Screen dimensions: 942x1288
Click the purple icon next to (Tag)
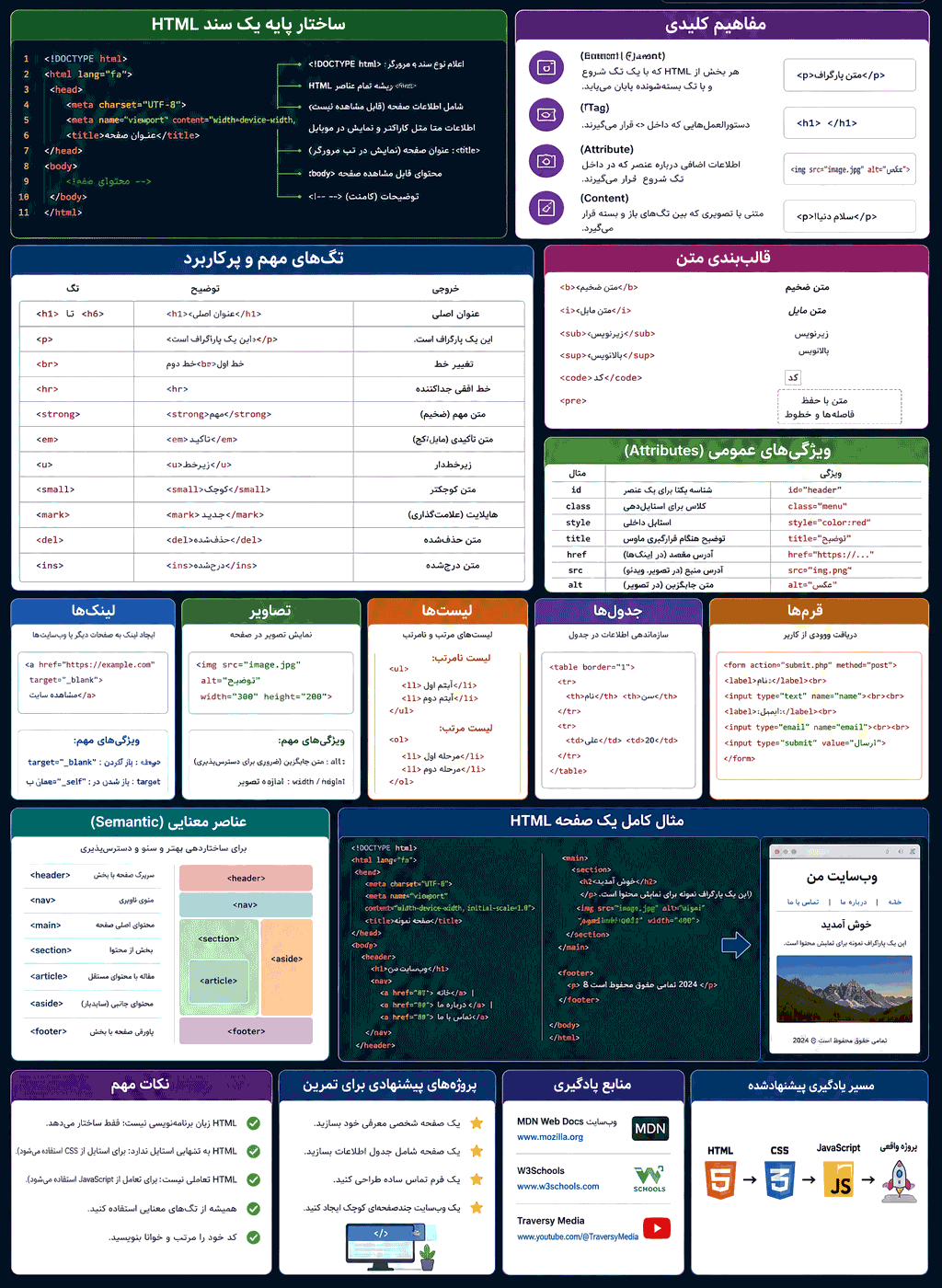(546, 115)
